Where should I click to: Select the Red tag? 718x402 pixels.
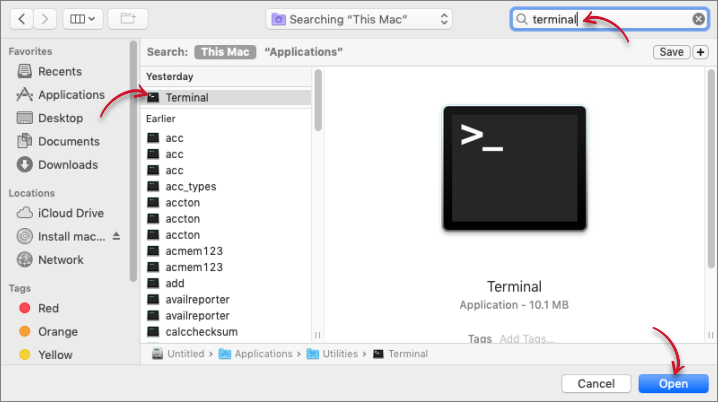(48, 309)
